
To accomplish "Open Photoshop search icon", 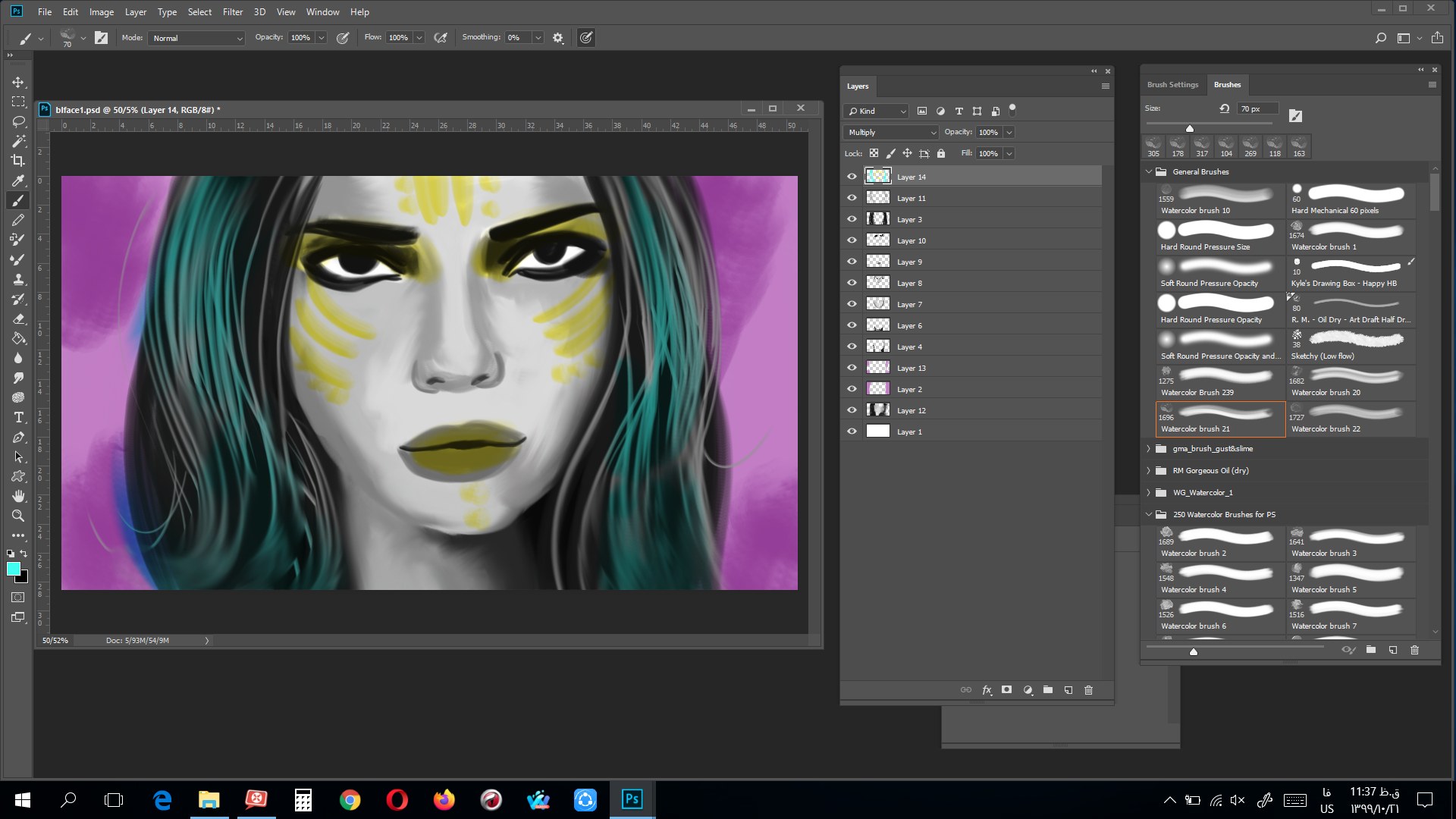I will 1381,38.
